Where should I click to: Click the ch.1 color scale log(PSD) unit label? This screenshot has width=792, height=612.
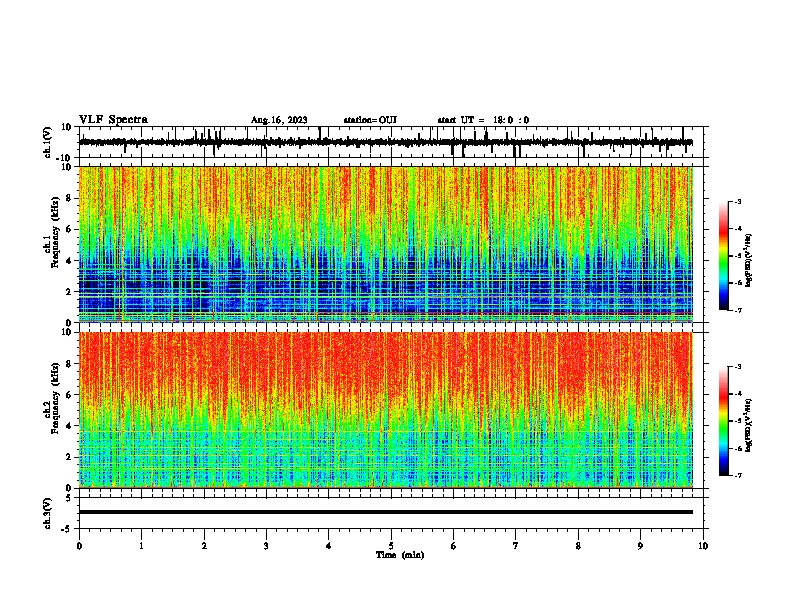coord(749,260)
